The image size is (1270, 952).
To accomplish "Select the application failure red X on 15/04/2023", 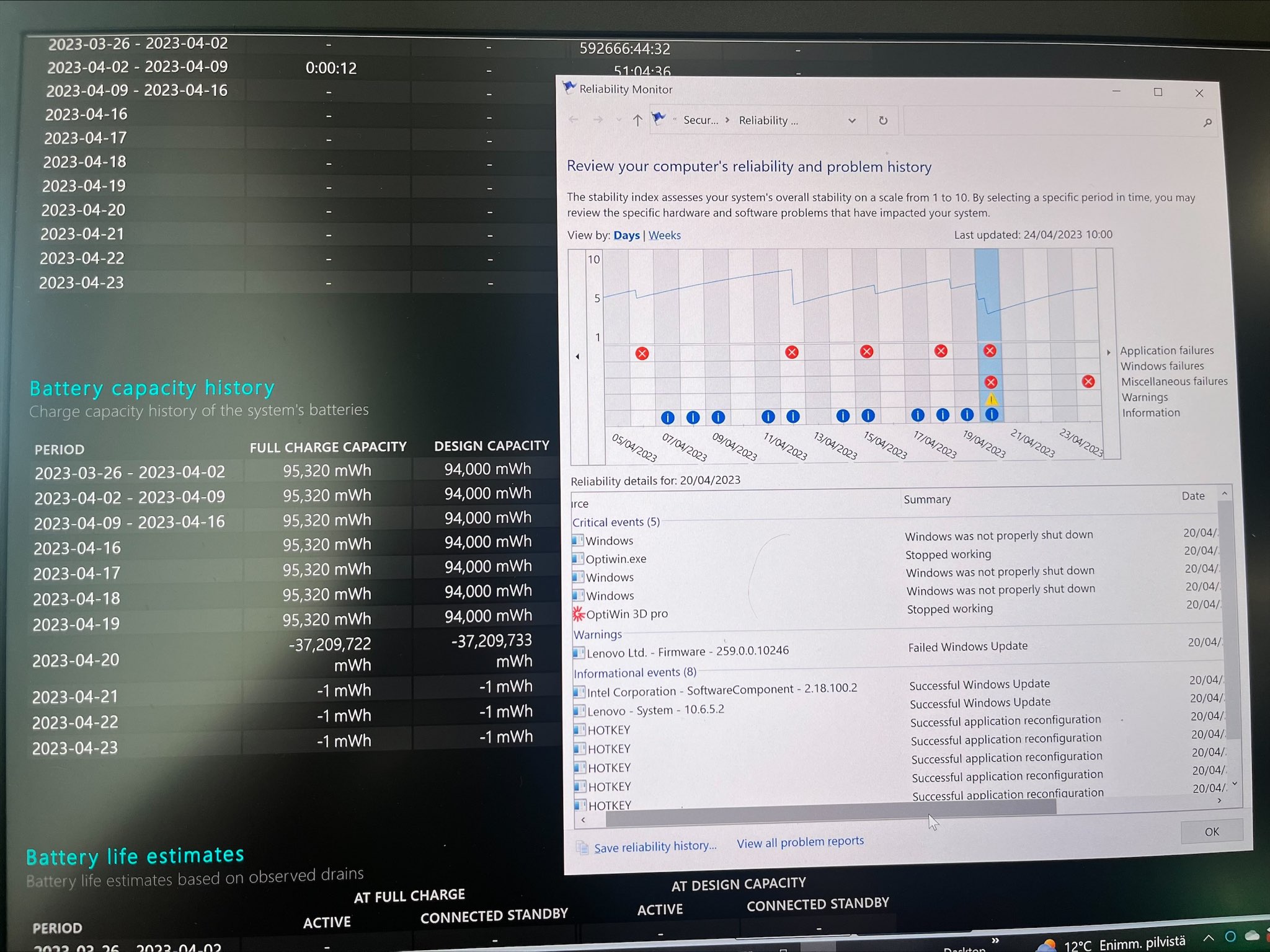I will [866, 351].
